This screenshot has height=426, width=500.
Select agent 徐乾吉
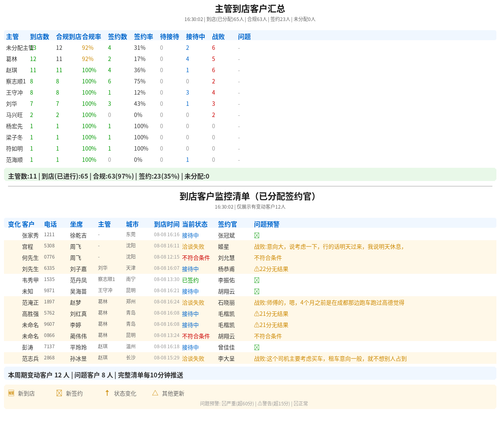click(78, 236)
